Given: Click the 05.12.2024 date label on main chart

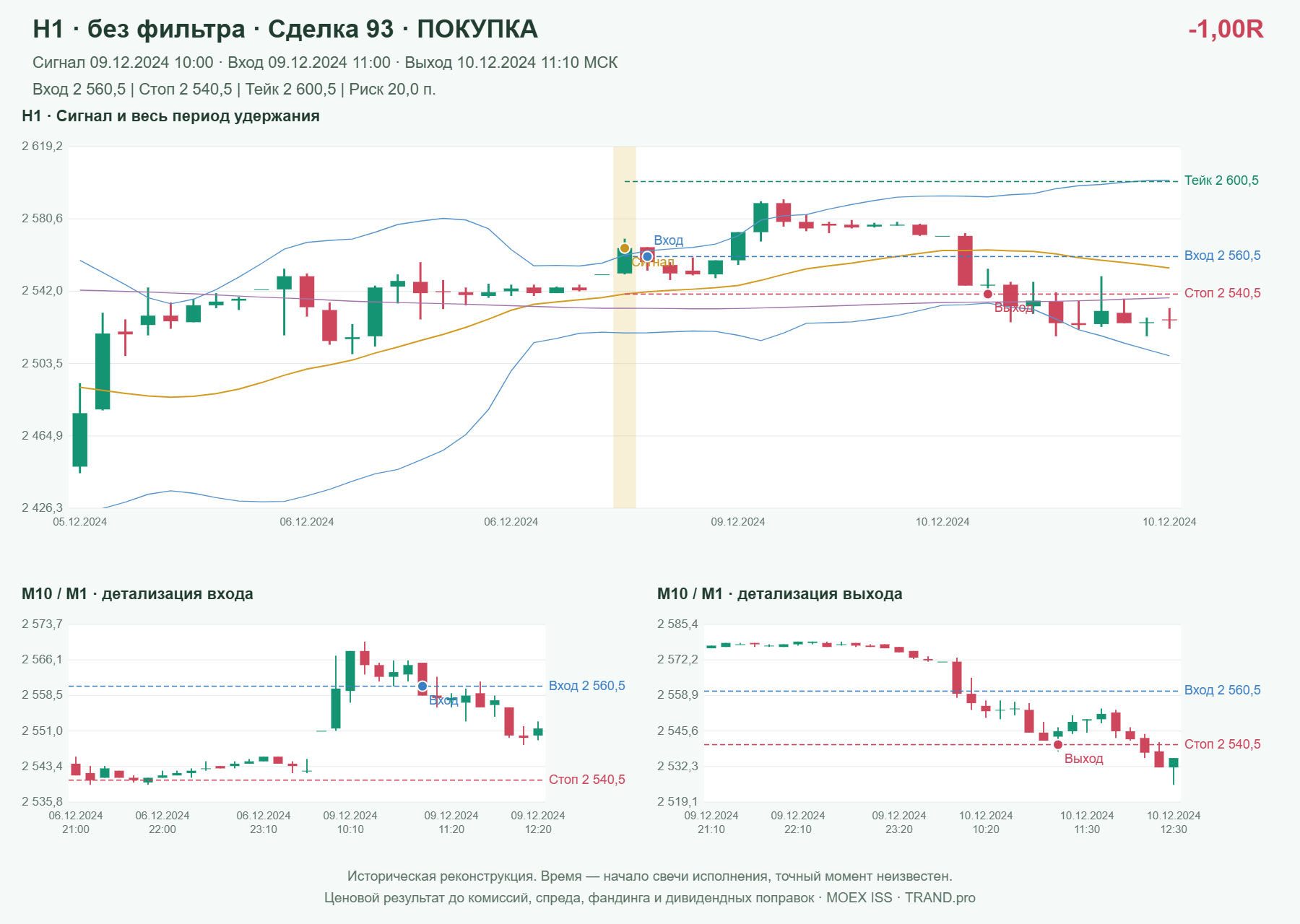Looking at the screenshot, I should coord(80,522).
